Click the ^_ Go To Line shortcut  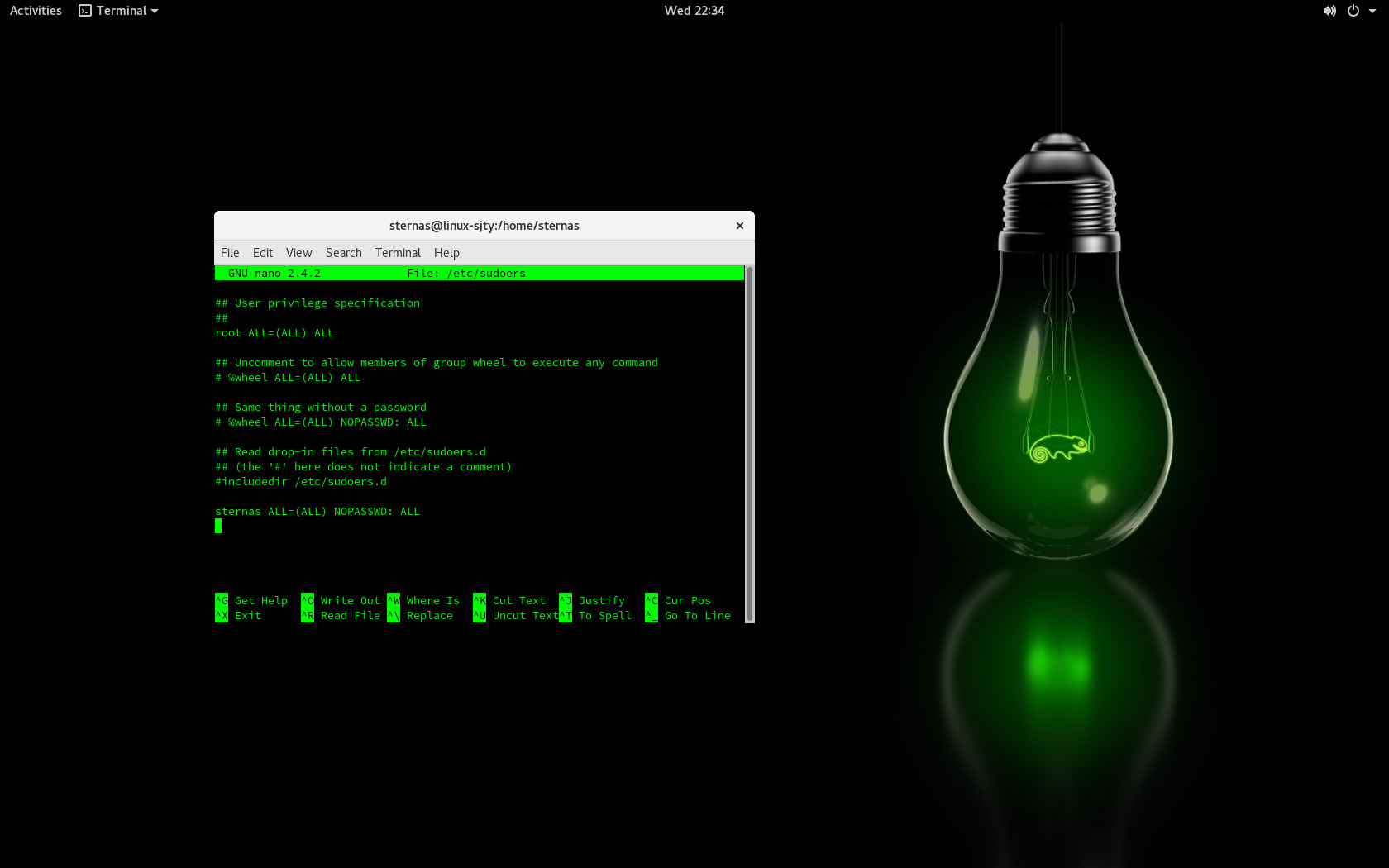point(688,616)
